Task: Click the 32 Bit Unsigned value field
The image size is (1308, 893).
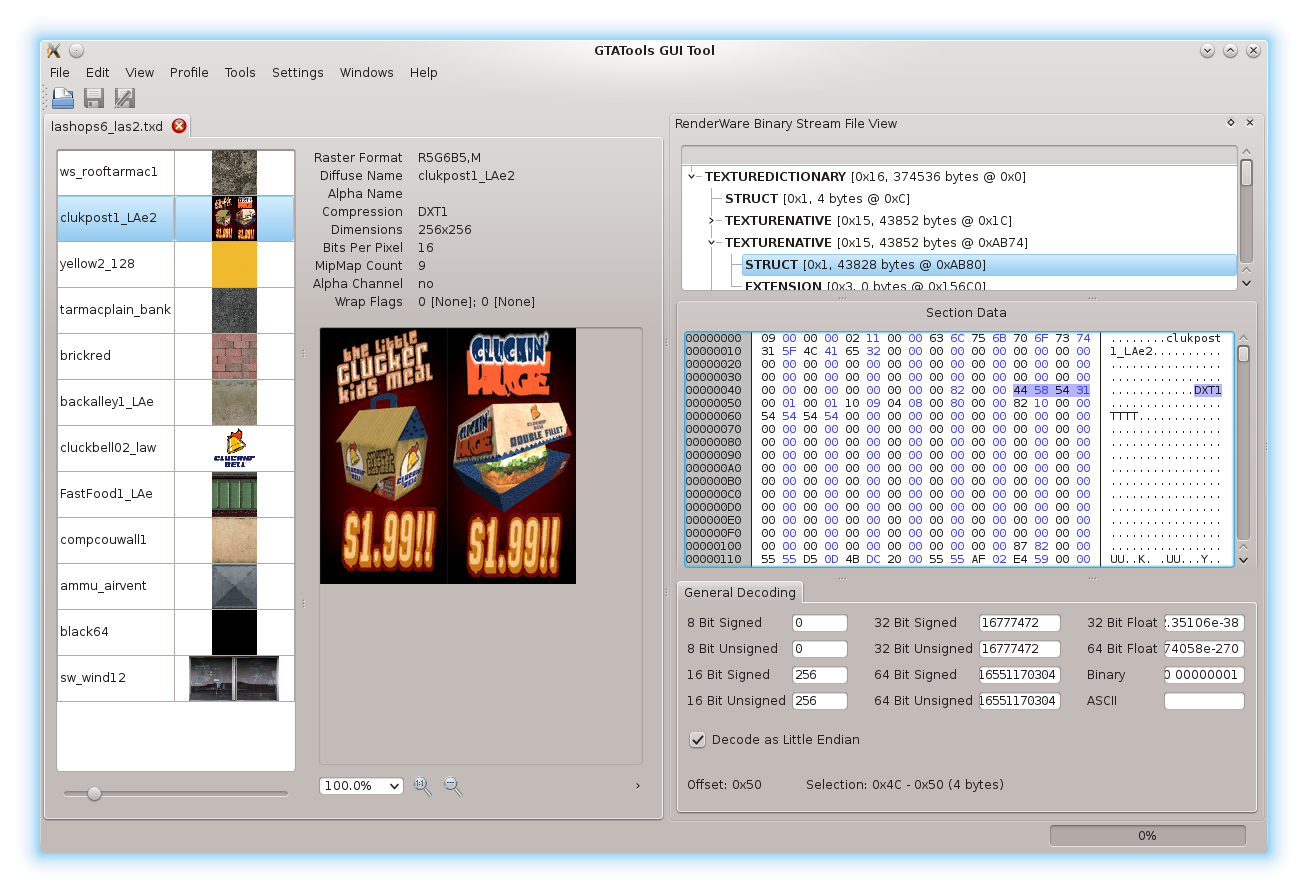Action: pyautogui.click(x=1019, y=649)
